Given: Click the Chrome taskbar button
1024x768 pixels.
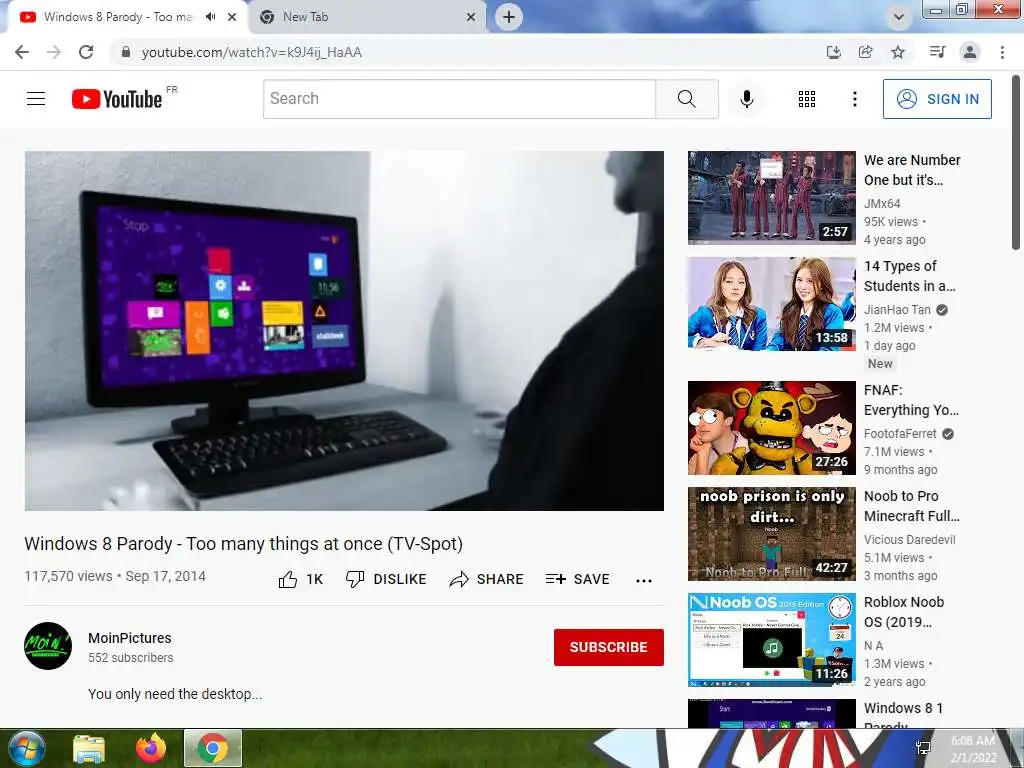Looking at the screenshot, I should point(213,748).
